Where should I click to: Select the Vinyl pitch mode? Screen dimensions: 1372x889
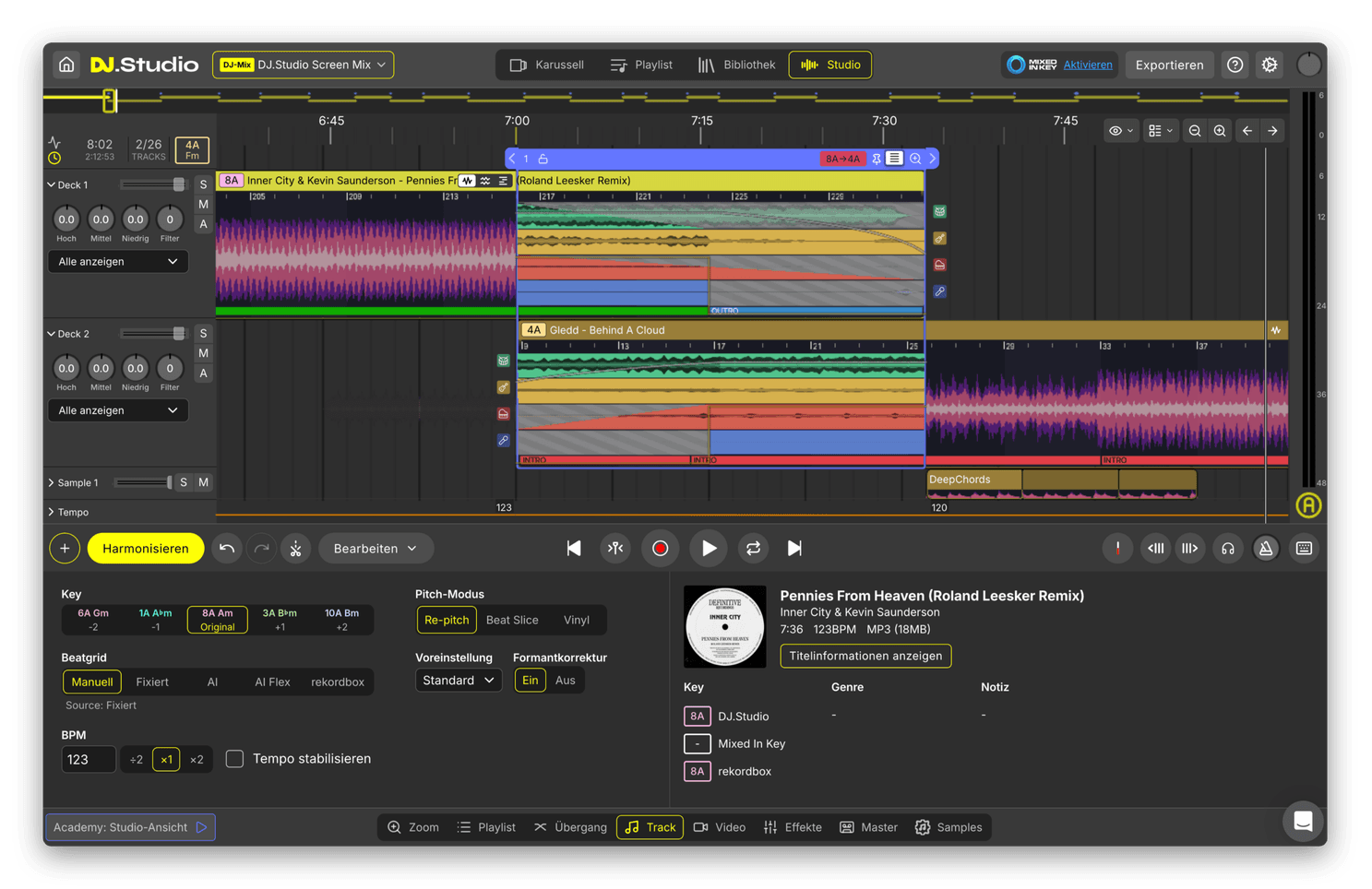point(577,620)
